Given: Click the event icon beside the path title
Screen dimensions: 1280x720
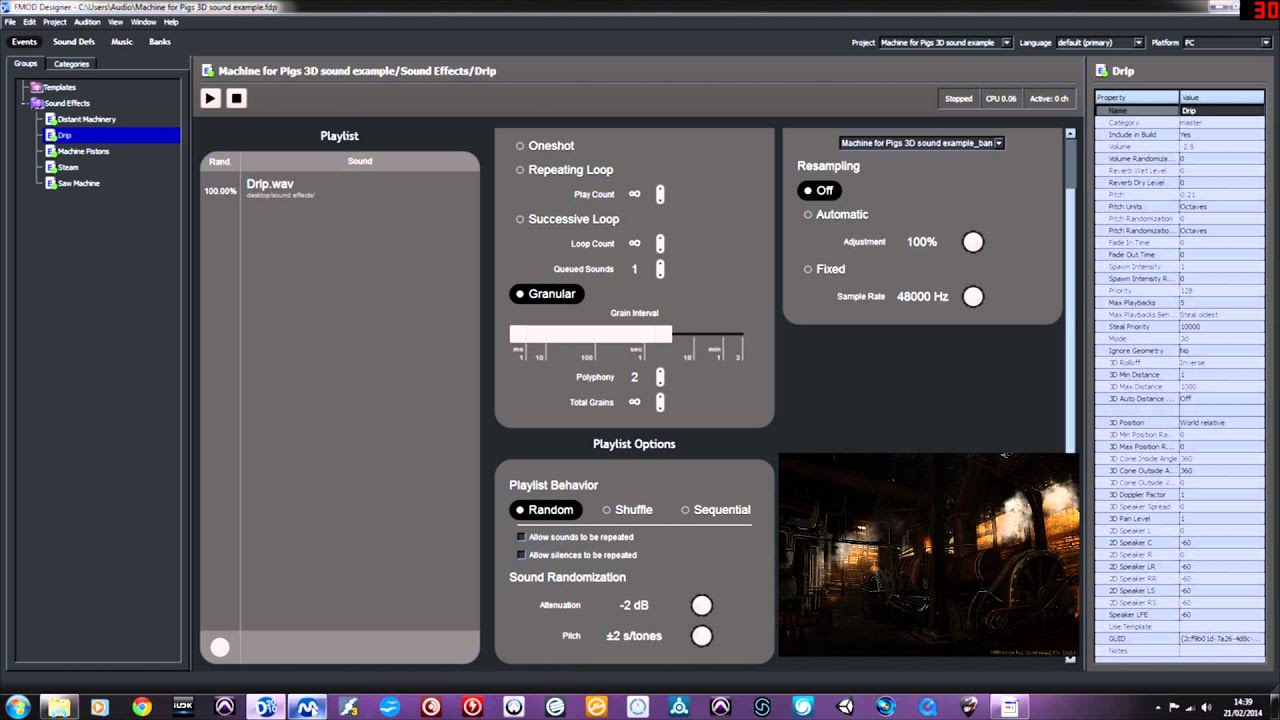Looking at the screenshot, I should coord(208,71).
